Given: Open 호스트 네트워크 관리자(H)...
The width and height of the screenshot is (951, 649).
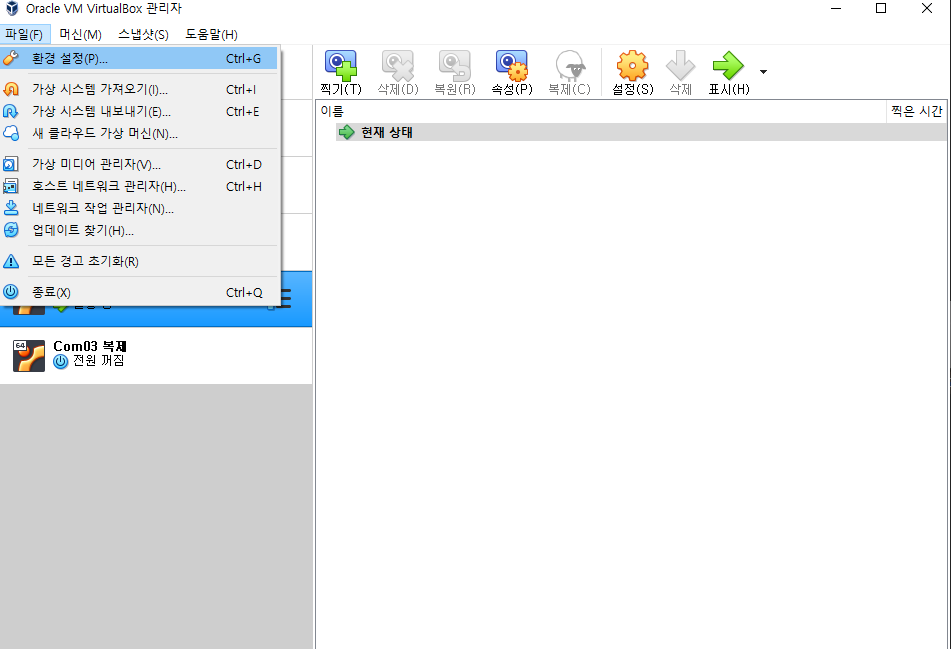Looking at the screenshot, I should point(139,186).
